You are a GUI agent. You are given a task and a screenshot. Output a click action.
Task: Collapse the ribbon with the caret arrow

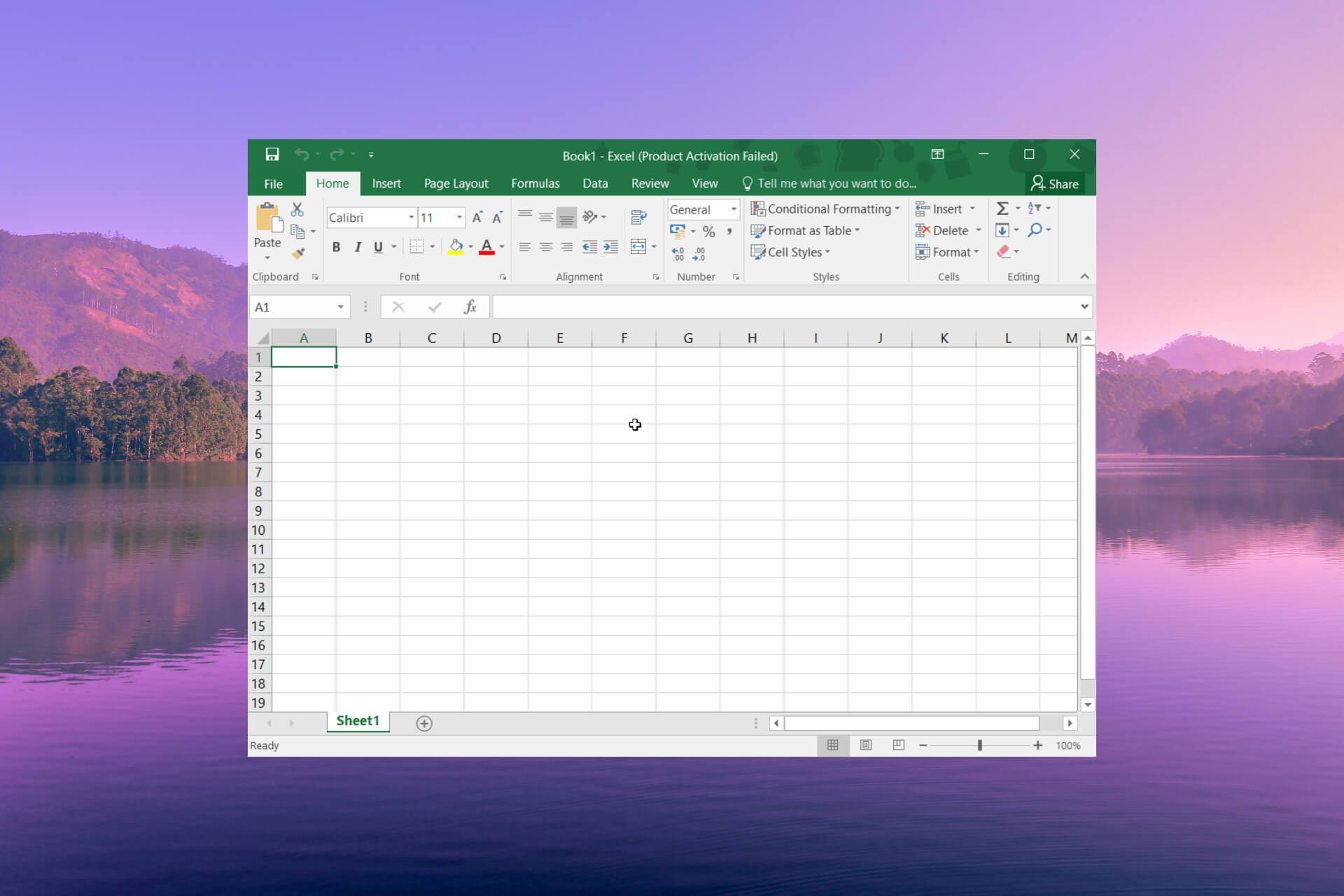[1084, 276]
